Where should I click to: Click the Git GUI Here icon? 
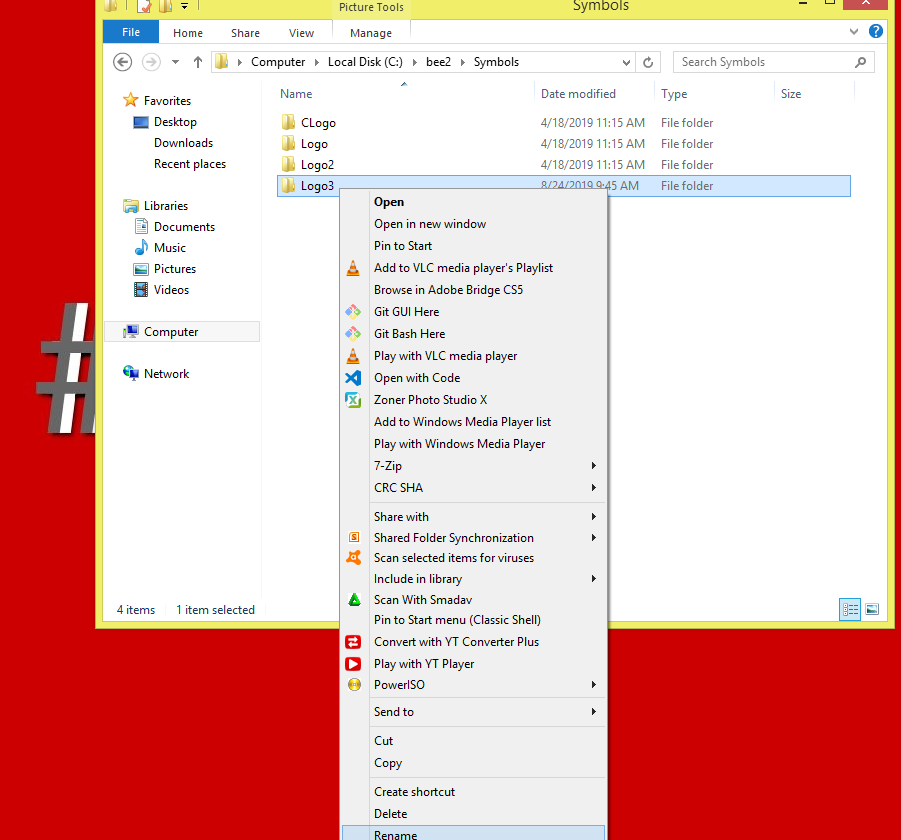click(x=353, y=312)
